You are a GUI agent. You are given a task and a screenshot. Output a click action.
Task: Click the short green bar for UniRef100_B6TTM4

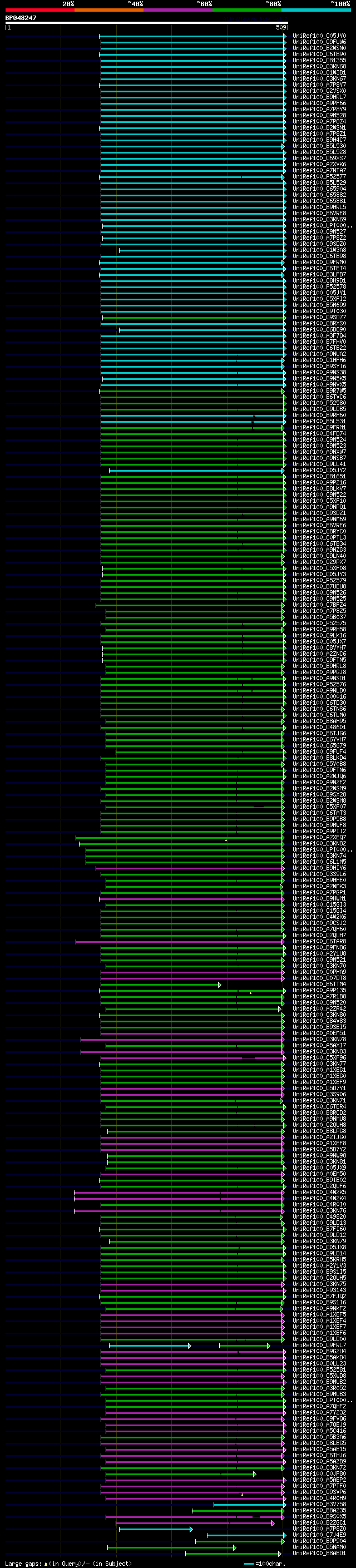click(x=161, y=985)
